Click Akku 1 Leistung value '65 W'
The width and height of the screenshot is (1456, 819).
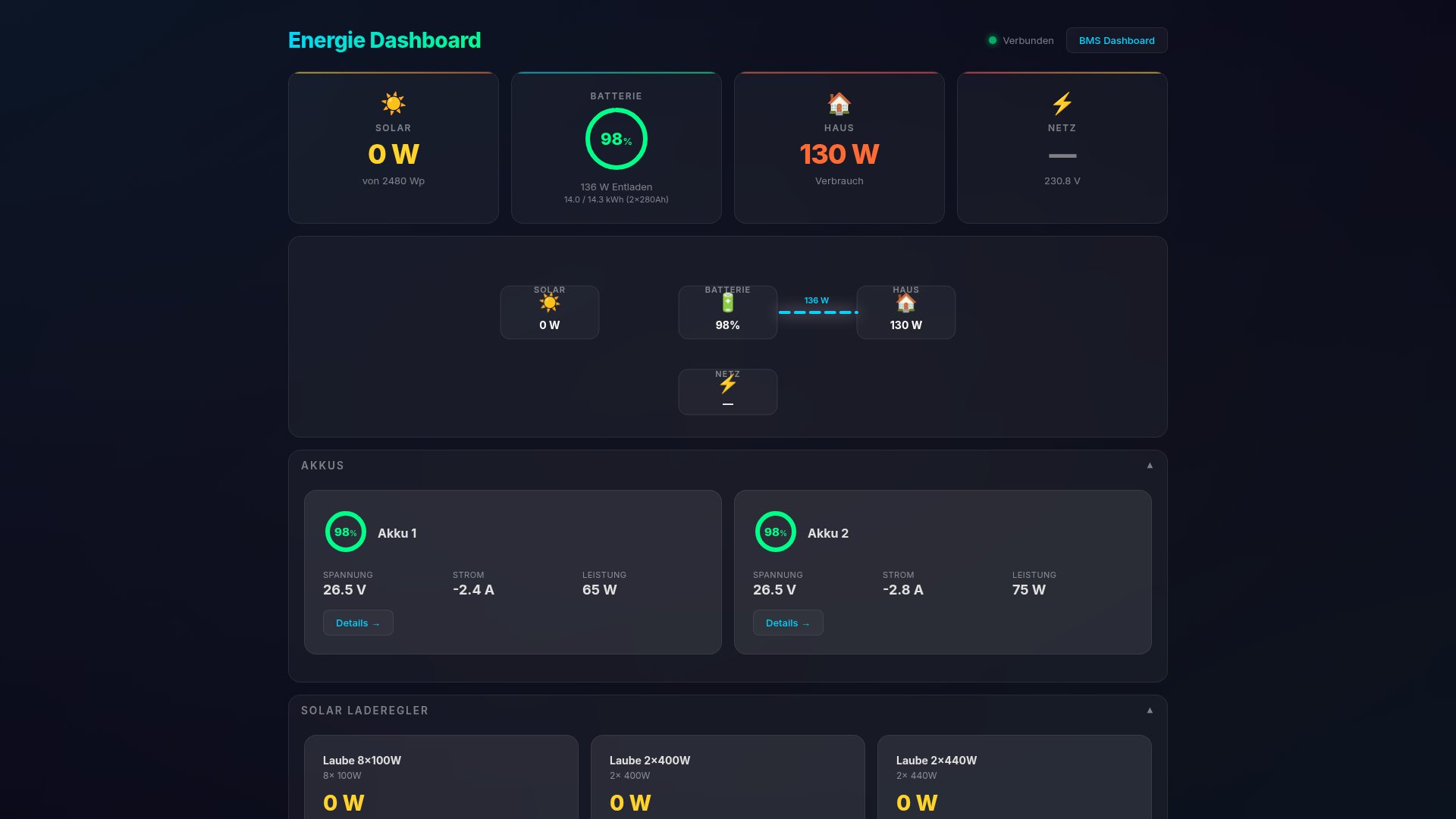599,589
